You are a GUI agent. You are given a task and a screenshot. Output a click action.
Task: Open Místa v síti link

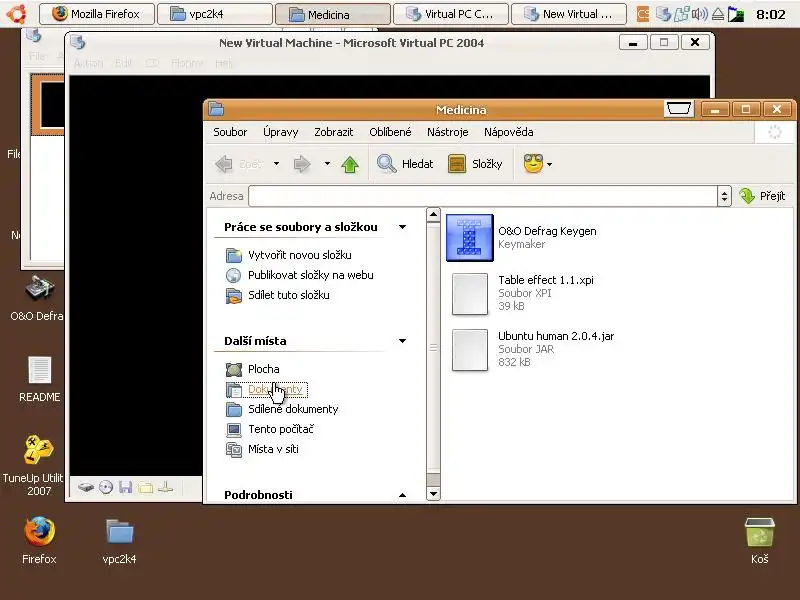[x=273, y=449]
